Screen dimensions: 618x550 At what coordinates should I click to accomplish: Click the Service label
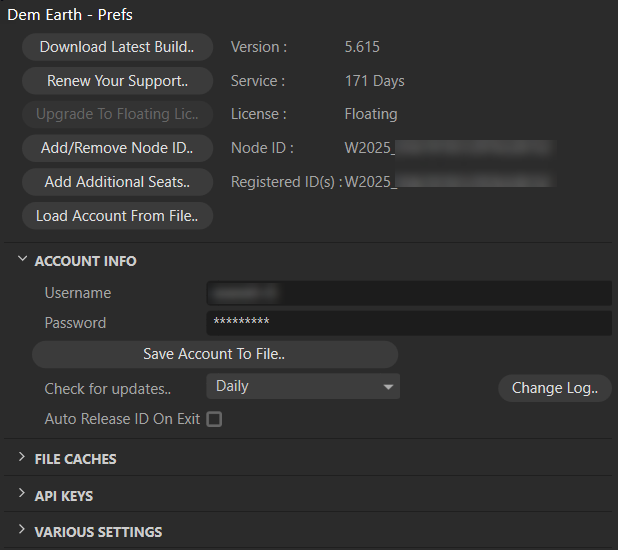click(x=258, y=81)
